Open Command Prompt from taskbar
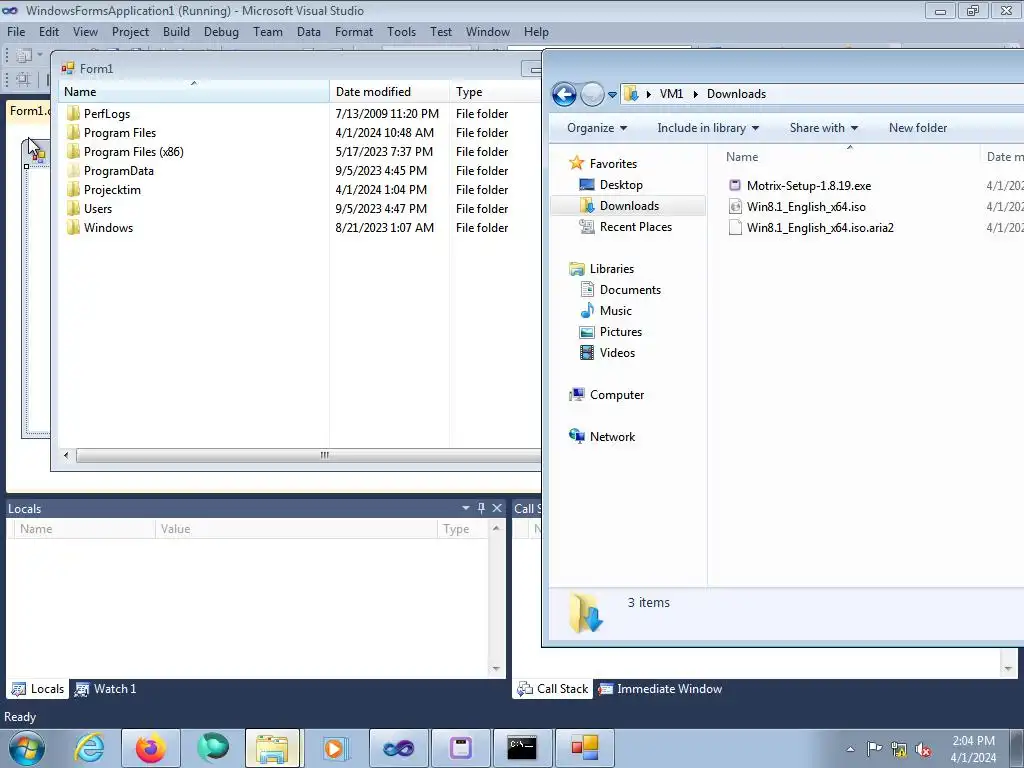 click(x=522, y=748)
